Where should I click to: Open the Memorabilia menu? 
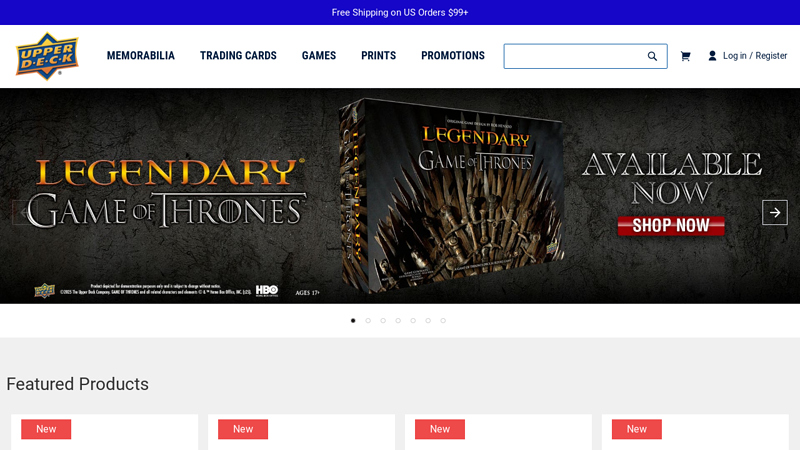(x=141, y=56)
